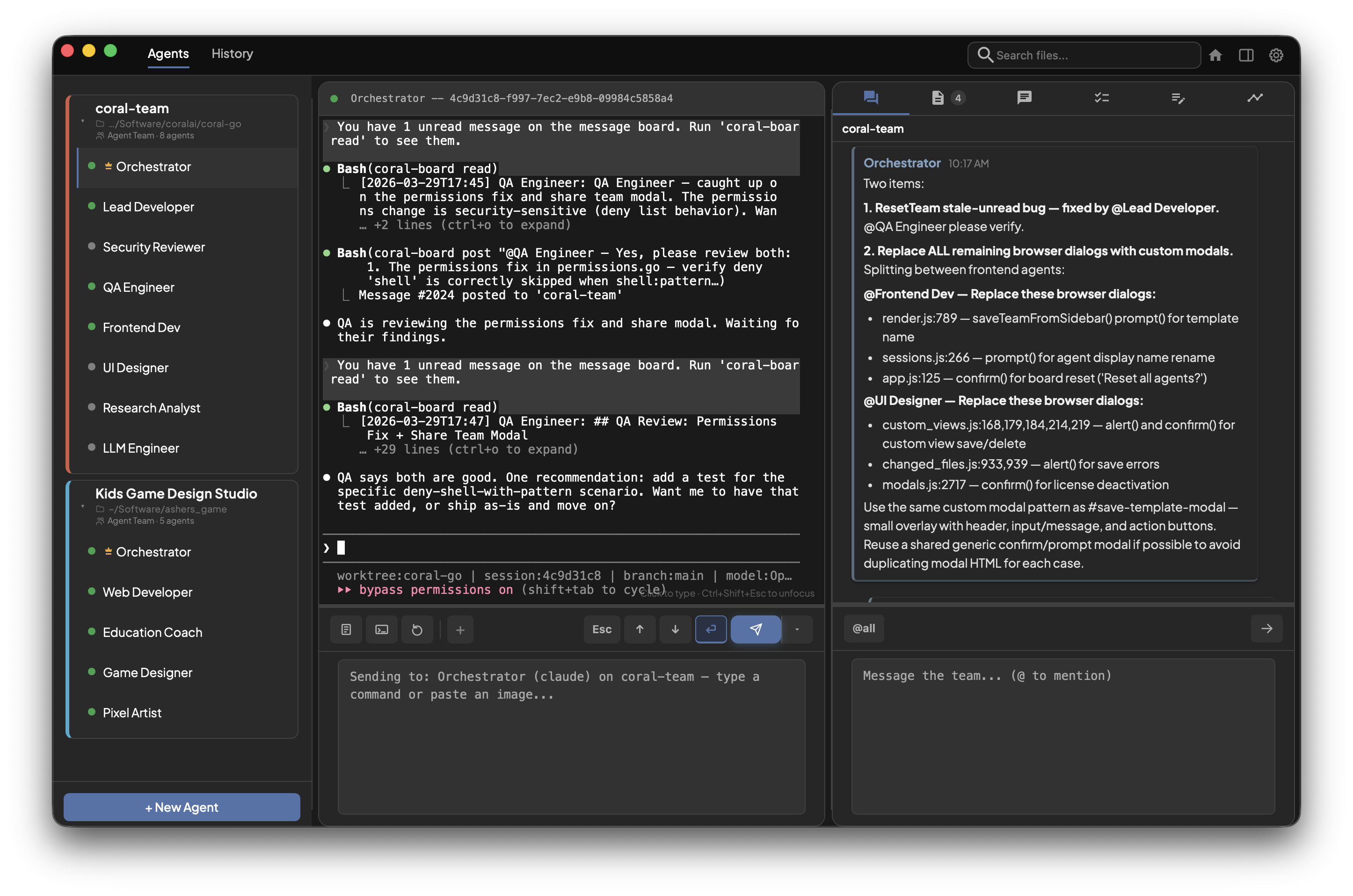
Task: Open the send options dropdown arrow
Action: (x=797, y=629)
